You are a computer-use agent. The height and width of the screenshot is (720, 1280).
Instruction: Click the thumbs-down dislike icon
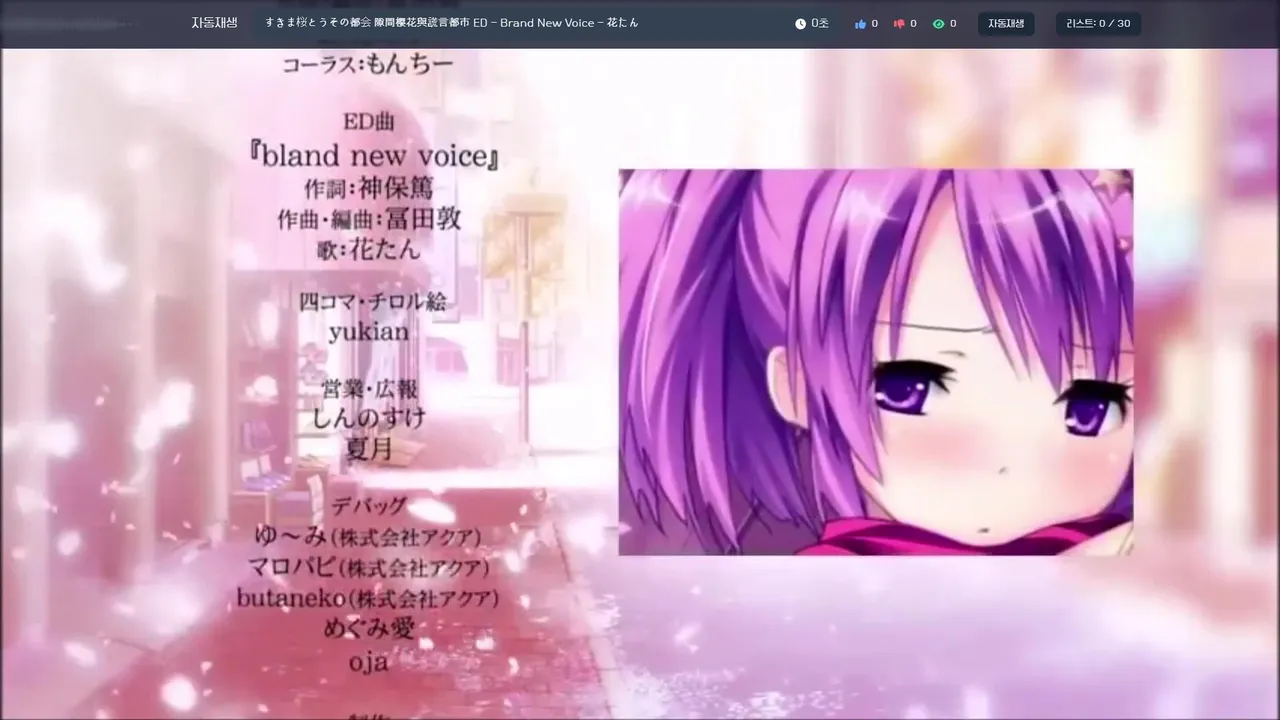click(899, 24)
